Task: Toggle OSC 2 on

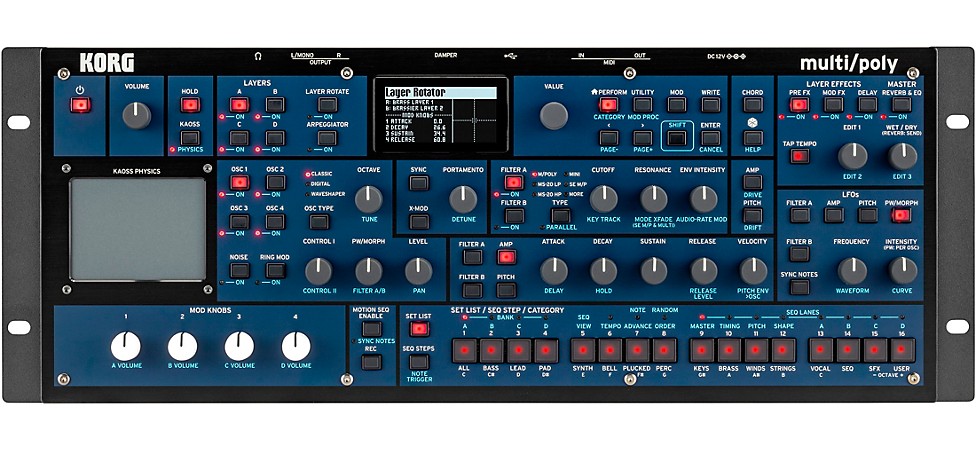Action: [275, 182]
